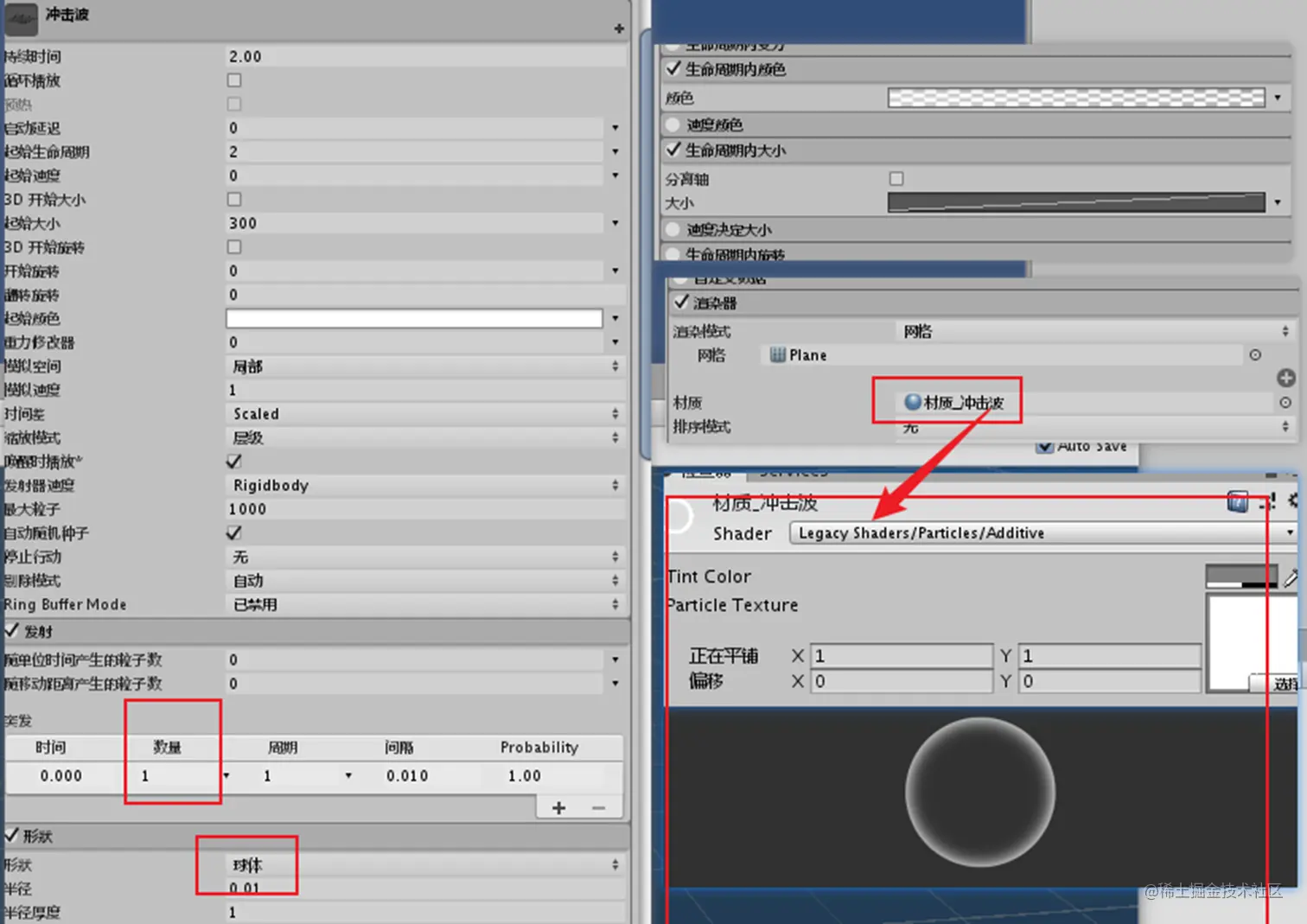Click 正在平铺 X input field

(x=902, y=656)
